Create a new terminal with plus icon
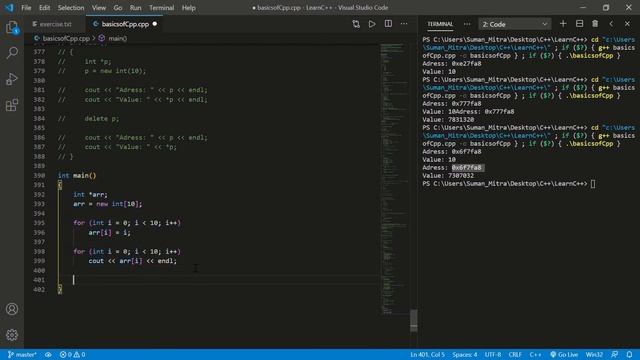The image size is (640, 360). (563, 24)
